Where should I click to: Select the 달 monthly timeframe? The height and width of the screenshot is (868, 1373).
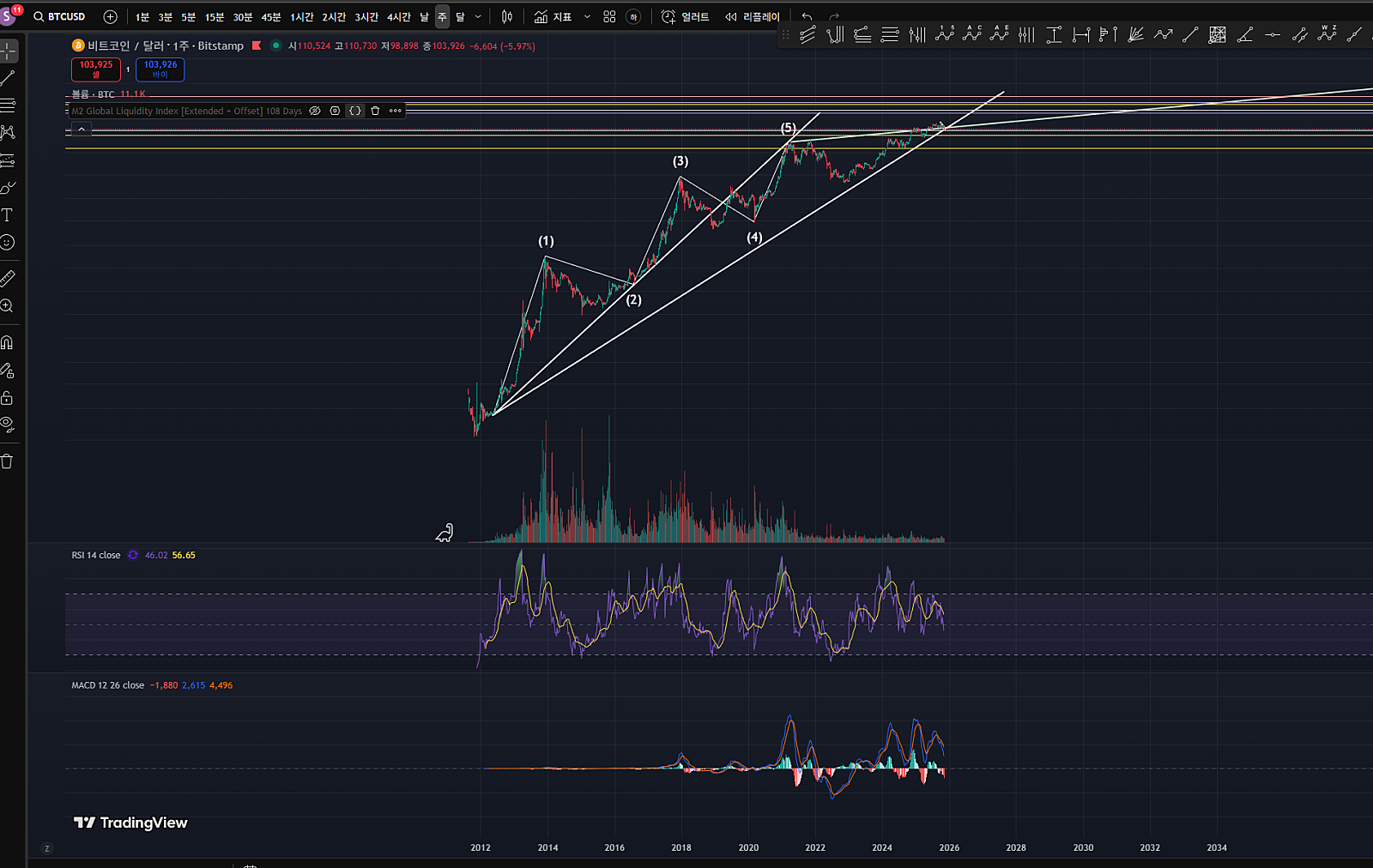pyautogui.click(x=460, y=17)
